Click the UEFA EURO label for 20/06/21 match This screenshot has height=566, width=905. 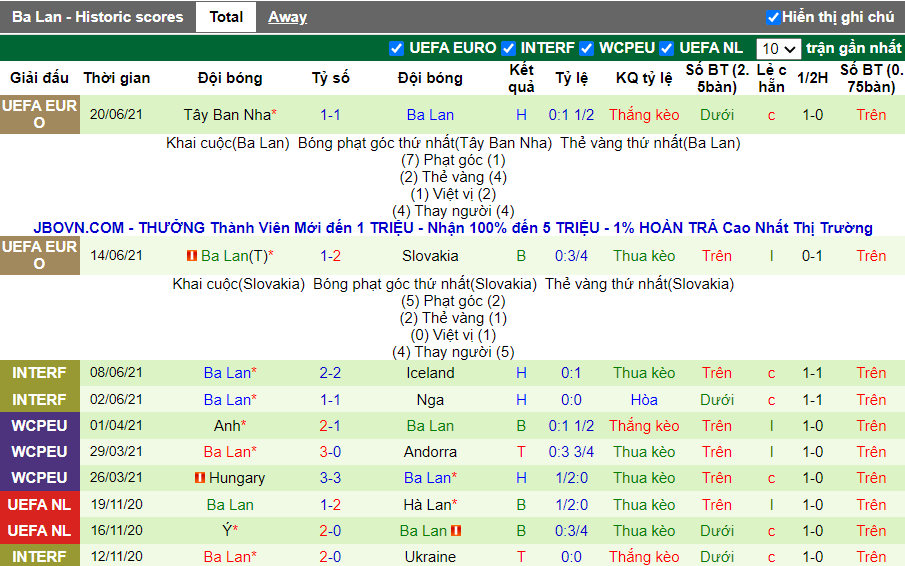pyautogui.click(x=39, y=114)
